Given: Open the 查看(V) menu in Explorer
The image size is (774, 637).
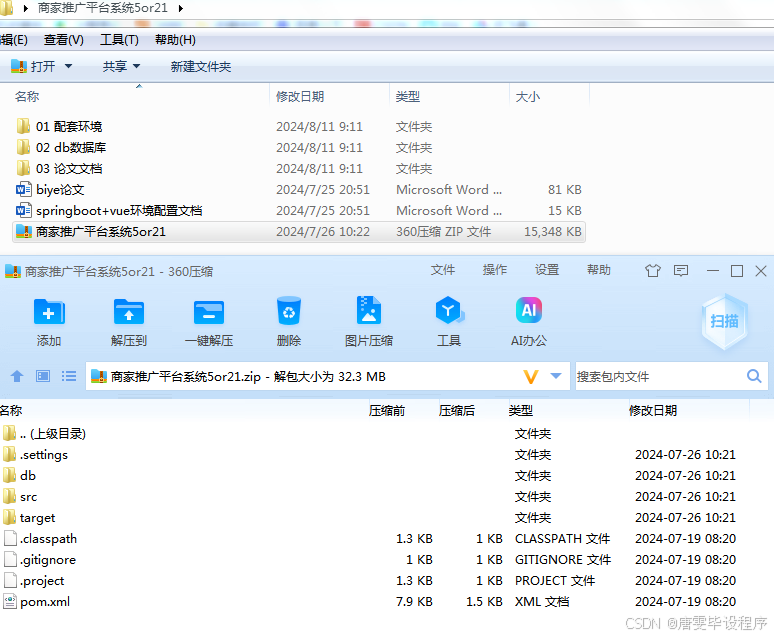Looking at the screenshot, I should pos(64,40).
